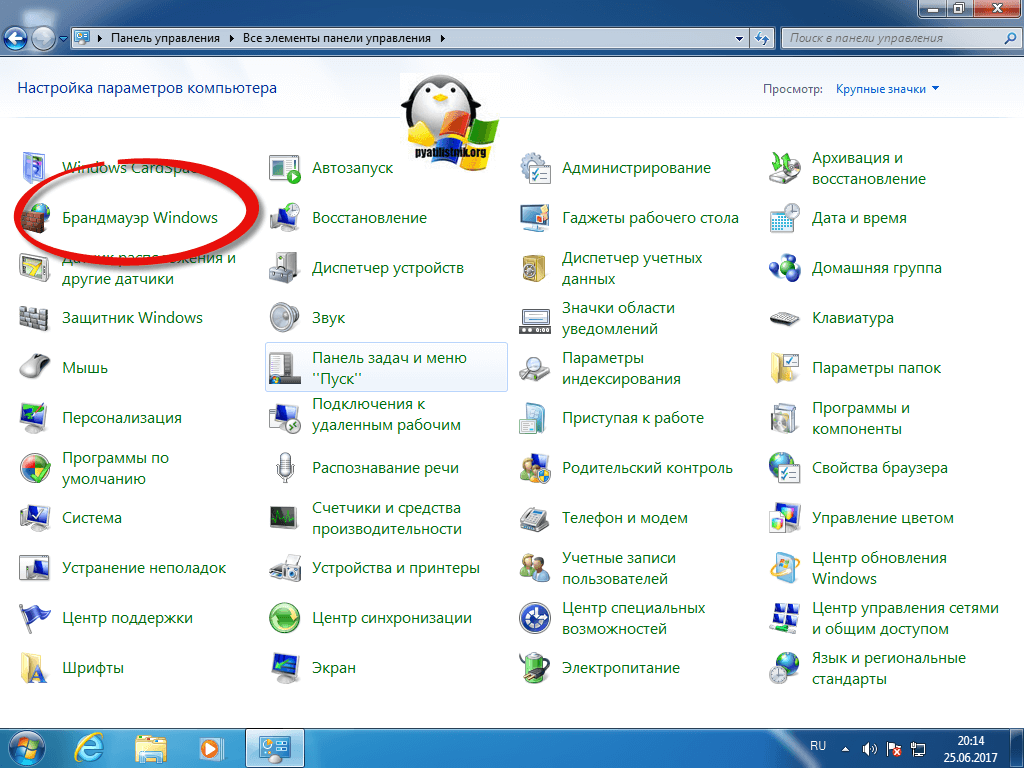This screenshot has height=768, width=1024.
Task: Open the 'Администрирование' link
Action: click(636, 168)
